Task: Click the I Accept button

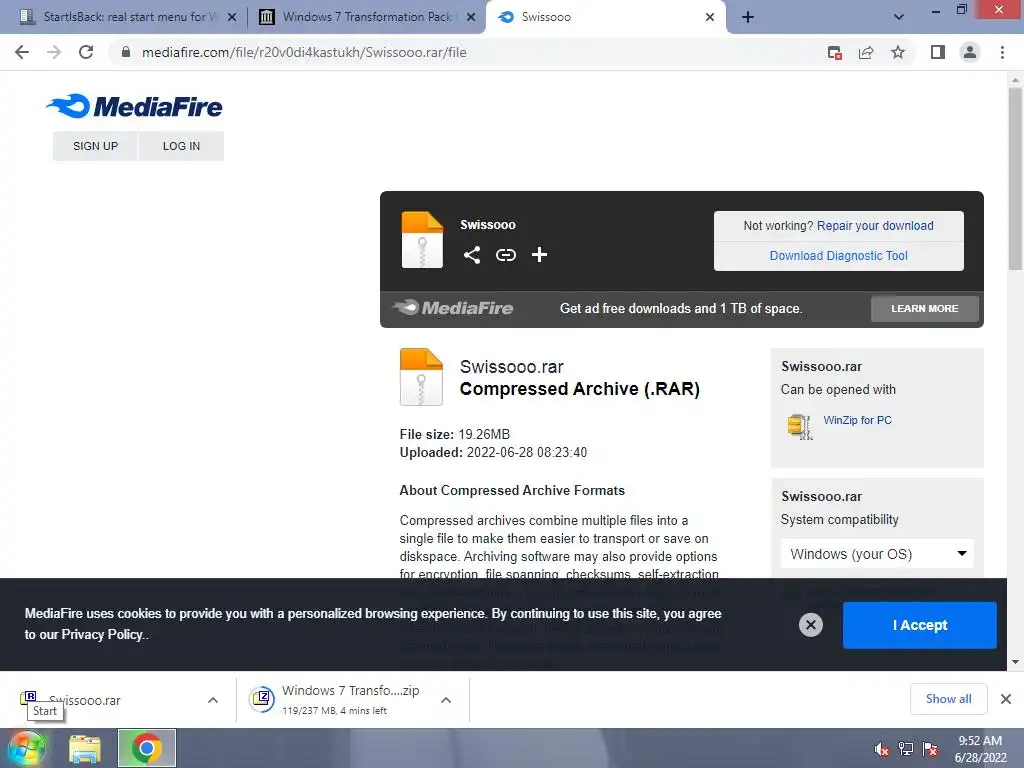Action: click(920, 625)
